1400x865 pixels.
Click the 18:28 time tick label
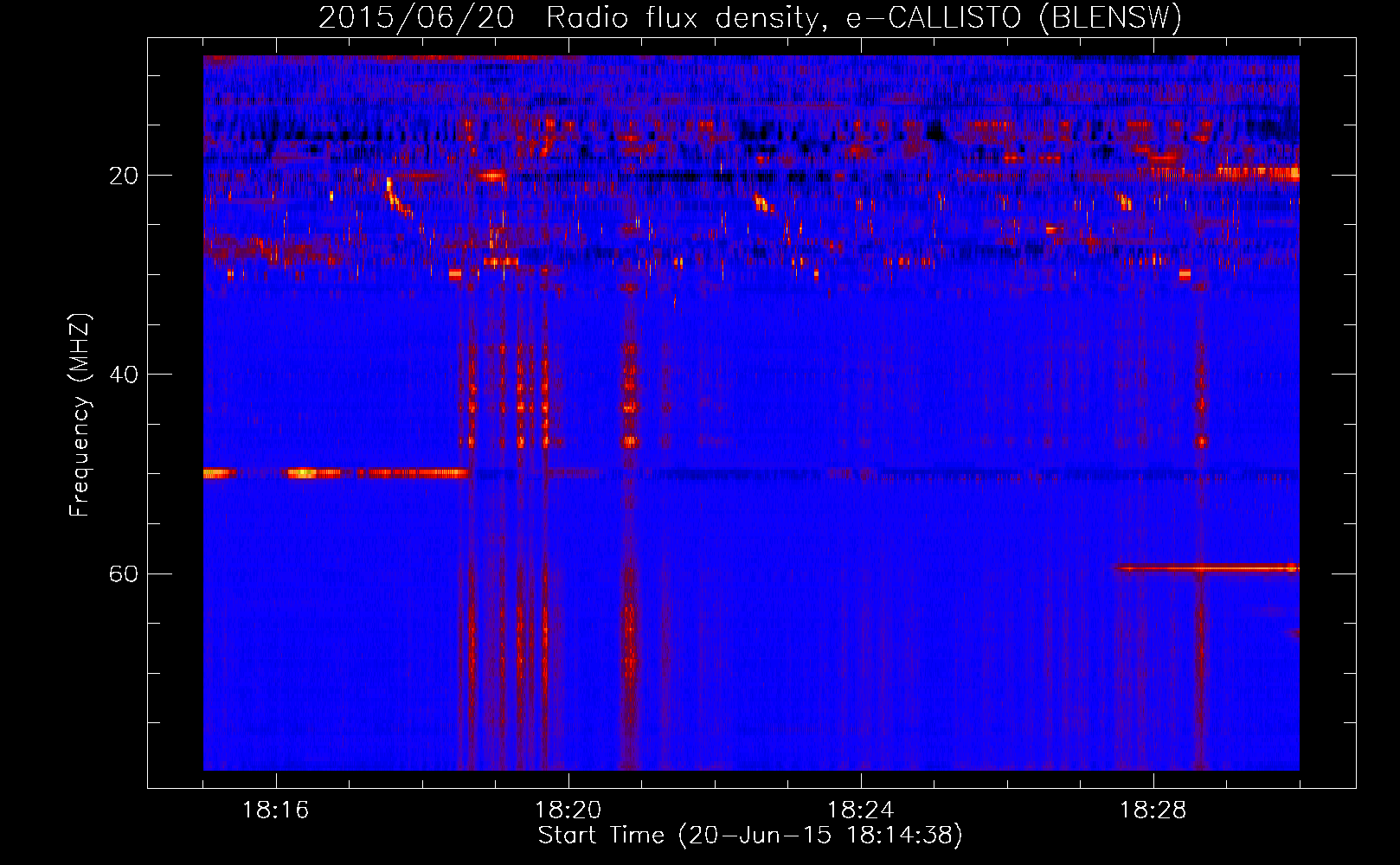1153,811
